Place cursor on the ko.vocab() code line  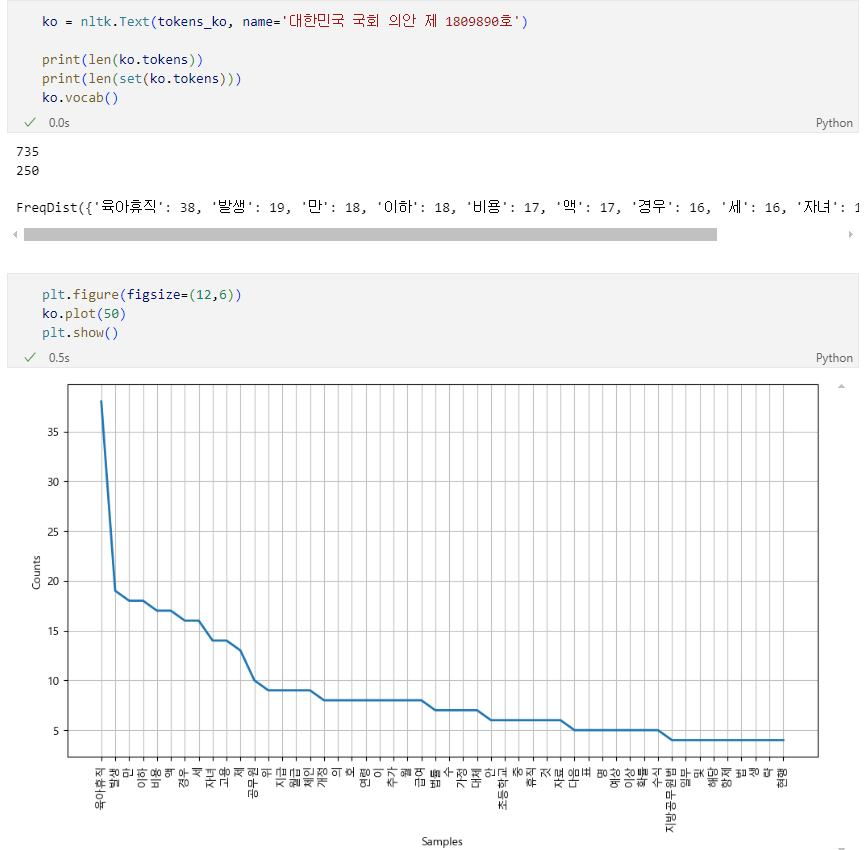(x=80, y=98)
